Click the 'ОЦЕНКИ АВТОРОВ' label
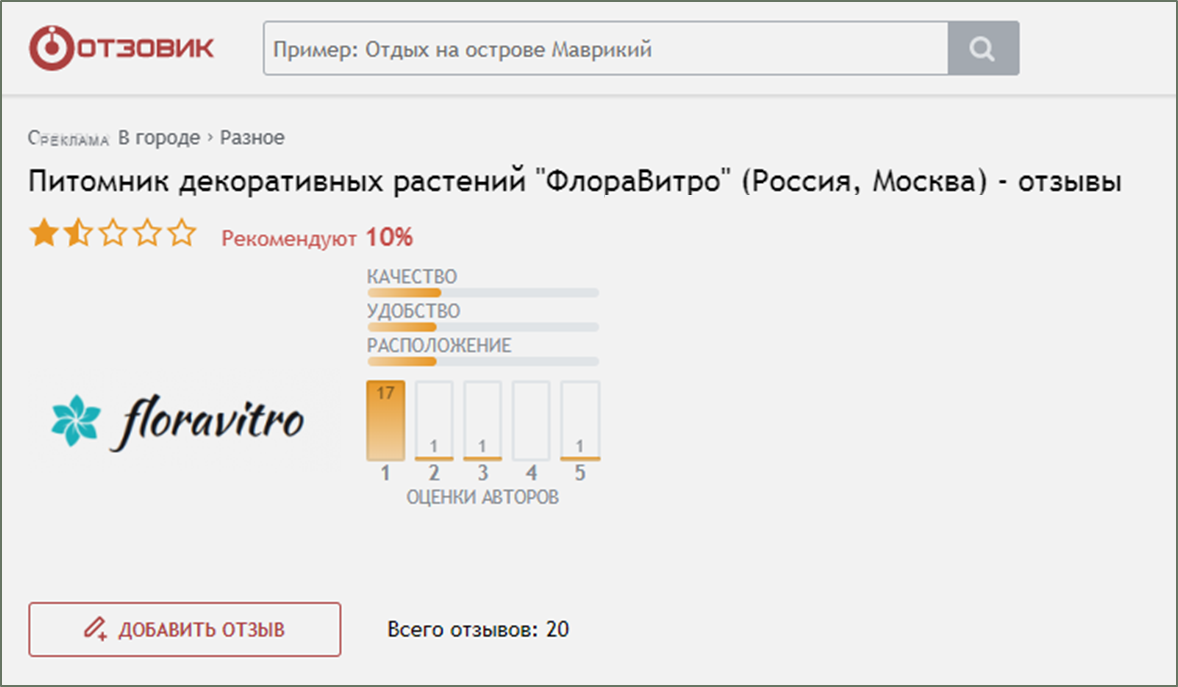Image resolution: width=1178 pixels, height=687 pixels. click(x=483, y=498)
